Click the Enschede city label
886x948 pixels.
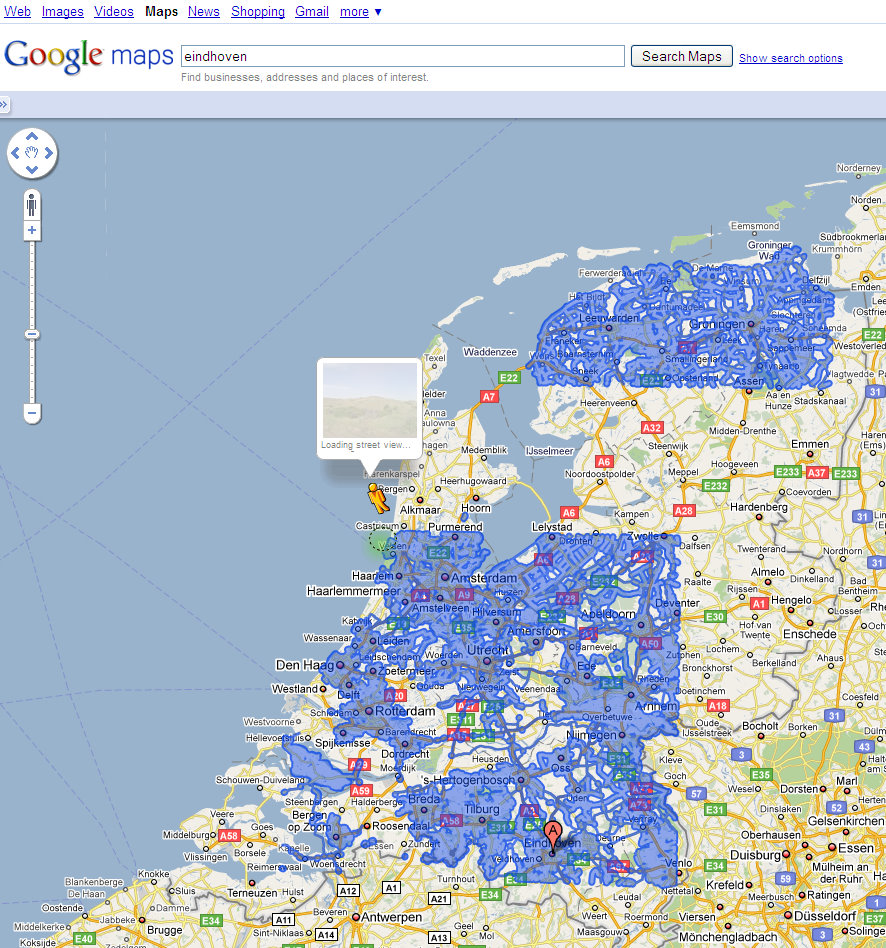point(810,634)
